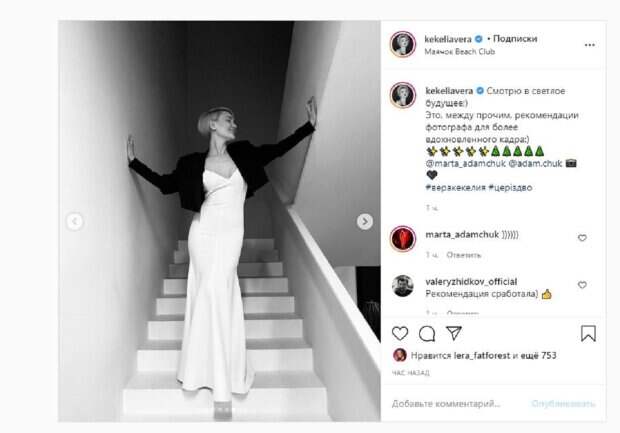620x433 pixels.
Task: Like valeryzhidkov_official's comment
Action: (x=582, y=285)
